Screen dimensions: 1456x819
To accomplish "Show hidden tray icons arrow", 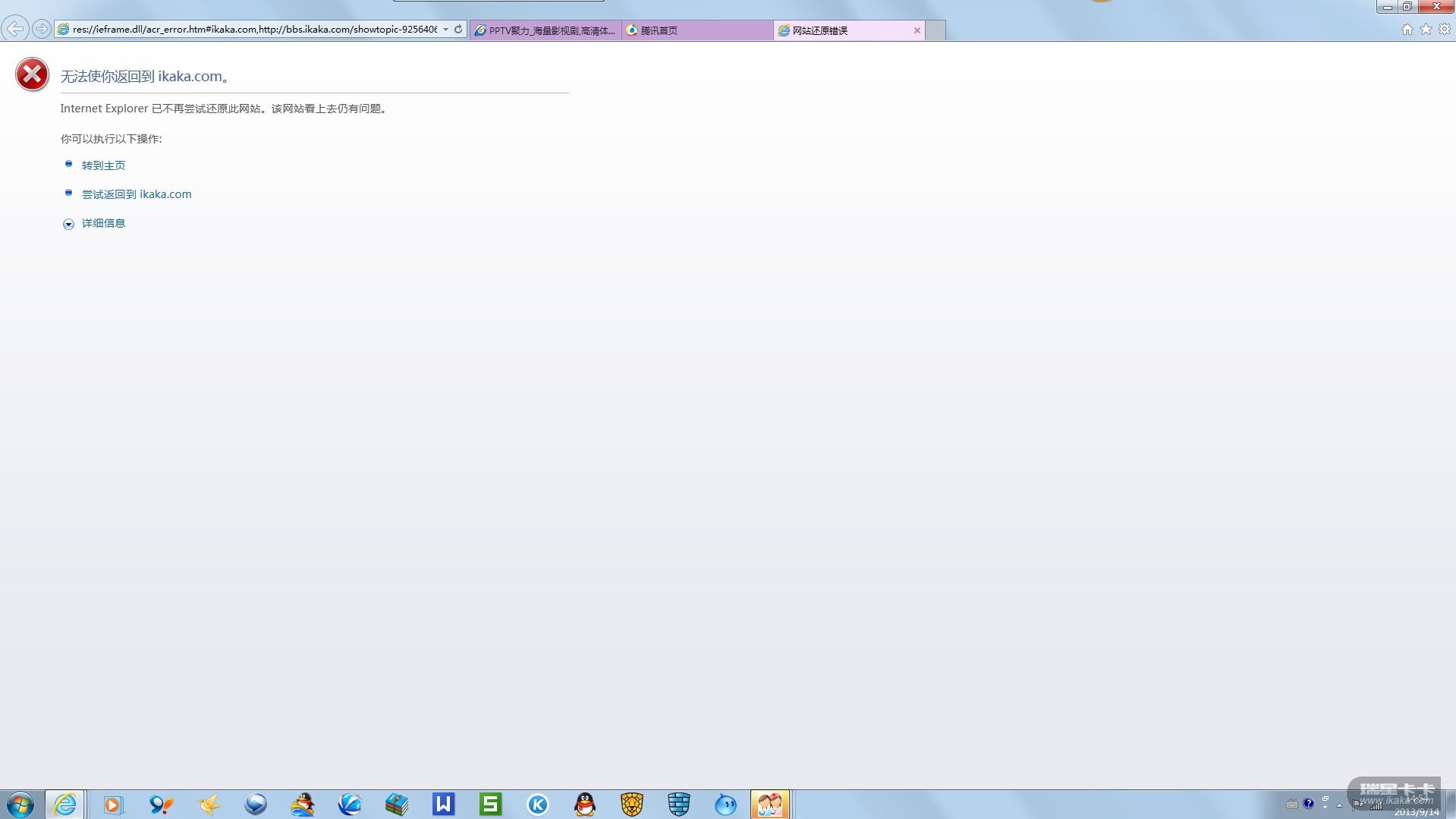I will point(1340,805).
